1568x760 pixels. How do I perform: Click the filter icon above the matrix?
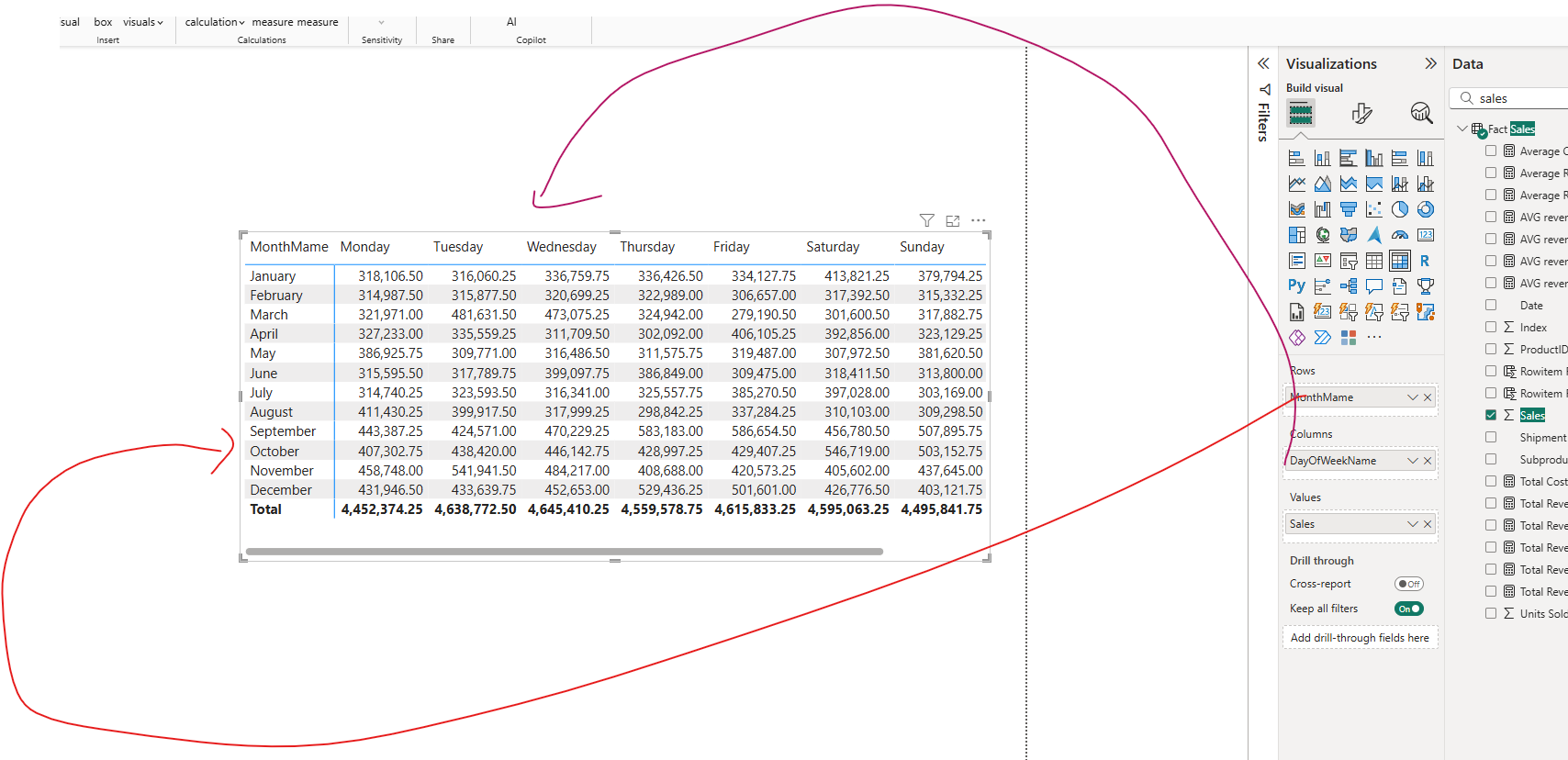(x=927, y=220)
